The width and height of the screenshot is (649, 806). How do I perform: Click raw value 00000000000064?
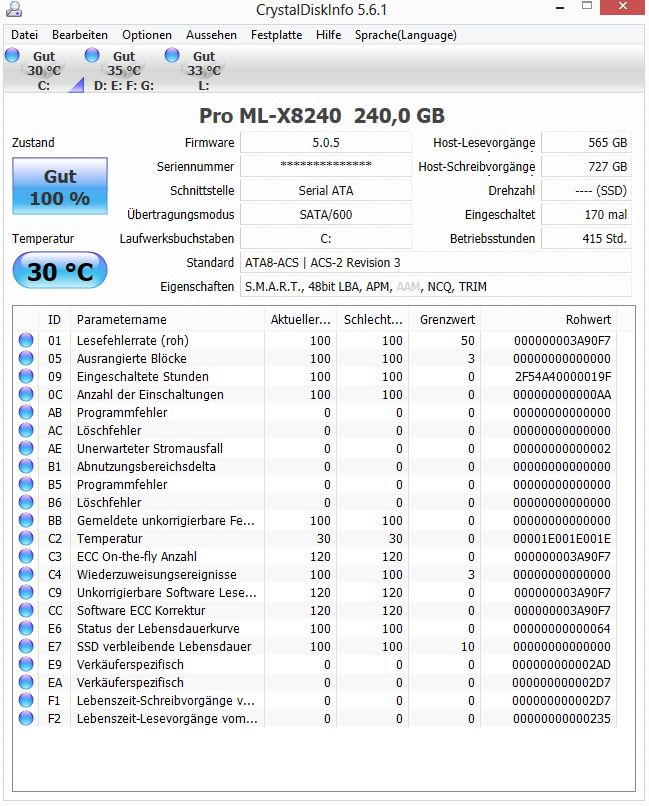tap(562, 628)
